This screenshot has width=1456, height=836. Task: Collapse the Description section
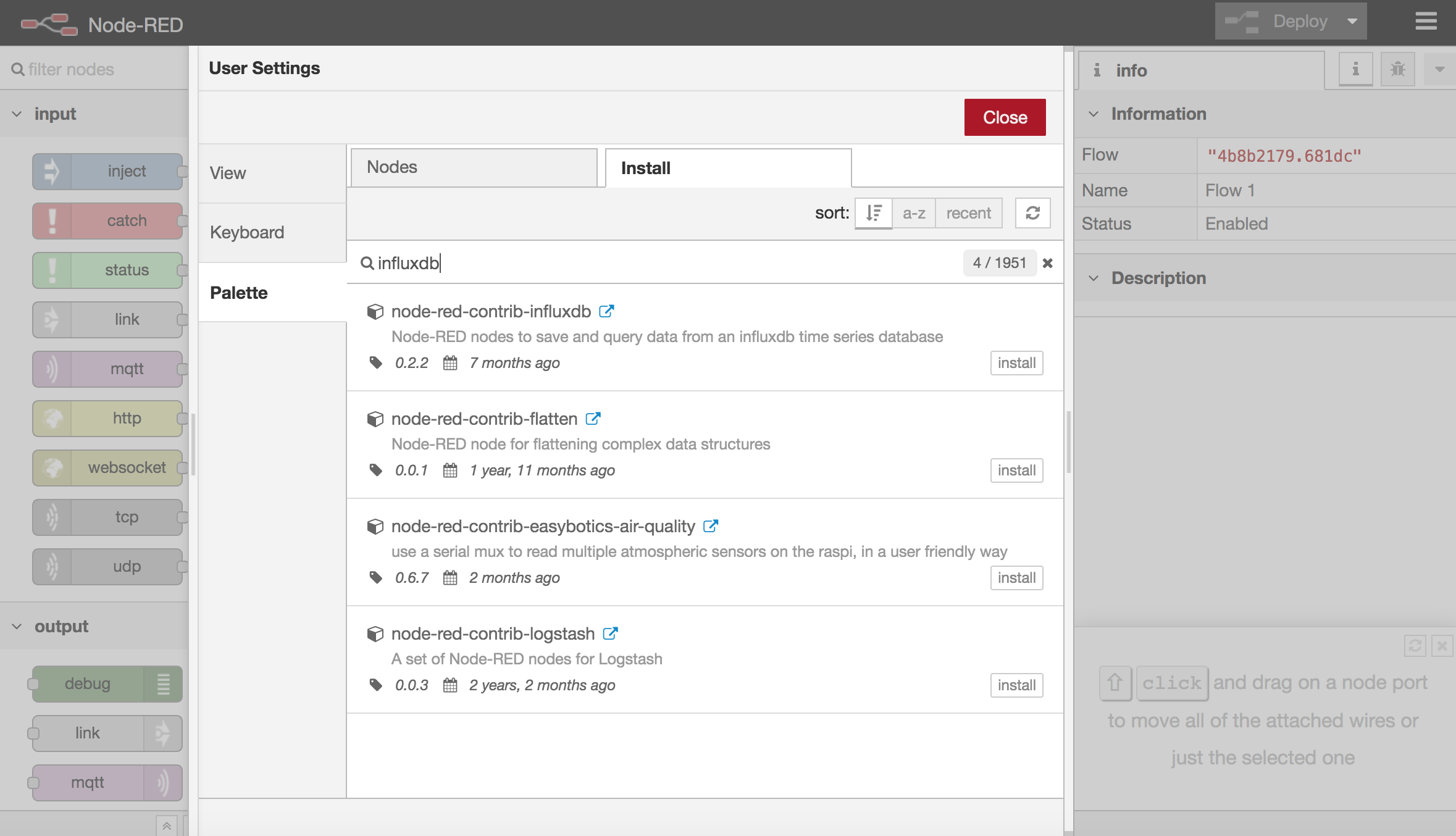[x=1093, y=278]
